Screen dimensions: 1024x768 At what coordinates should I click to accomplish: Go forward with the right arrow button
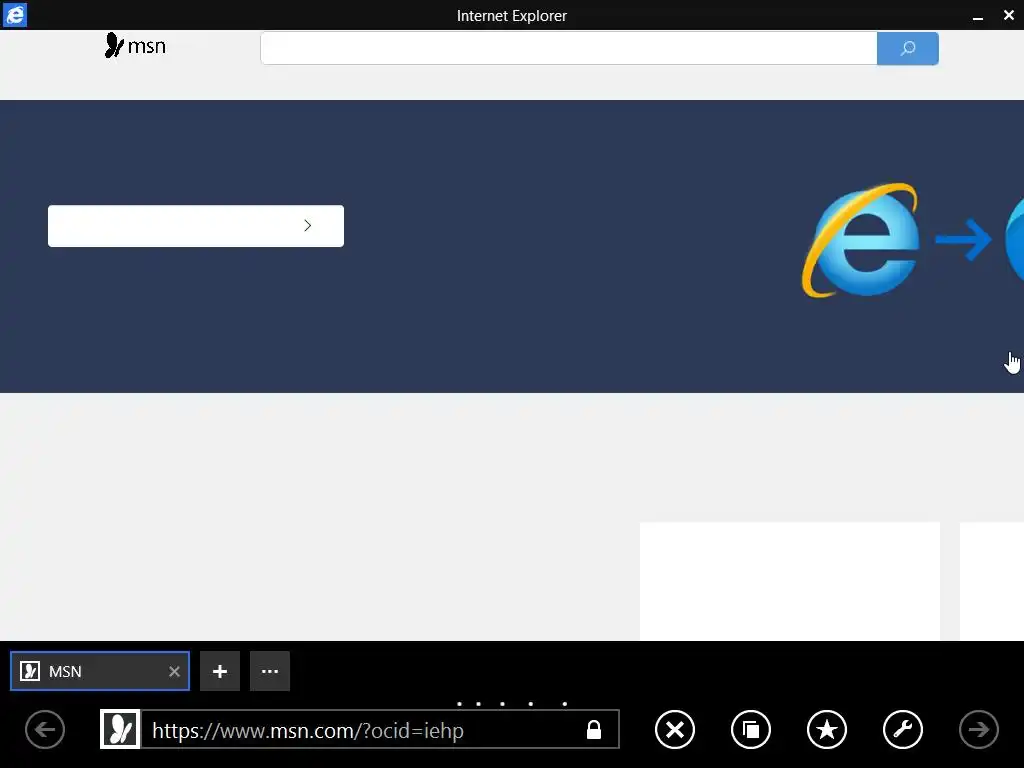pyautogui.click(x=978, y=729)
